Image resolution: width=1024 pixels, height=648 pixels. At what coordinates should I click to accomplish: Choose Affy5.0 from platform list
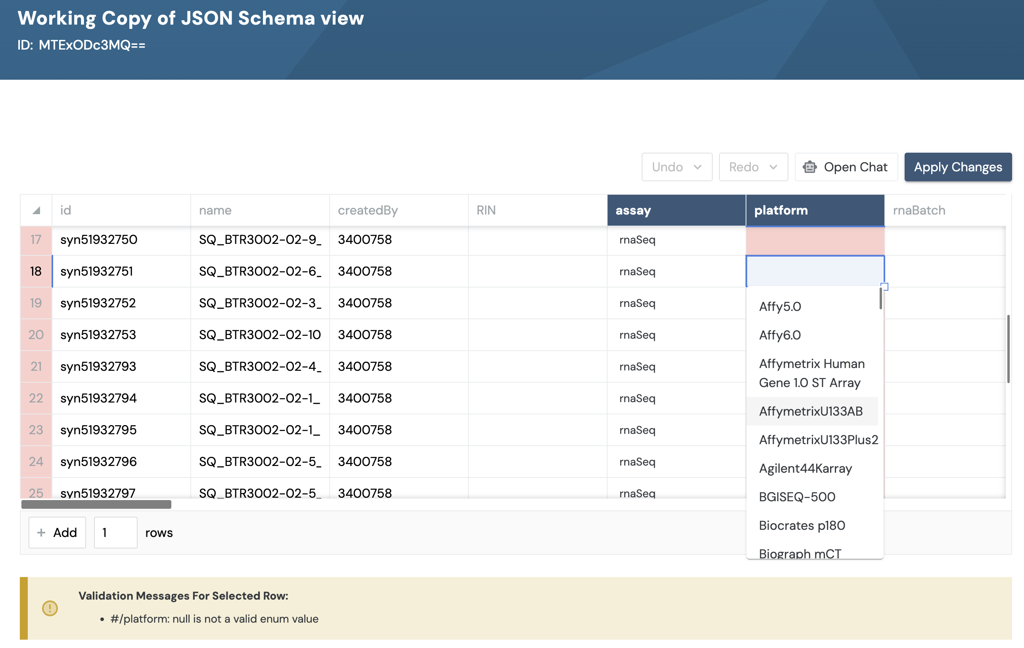780,307
